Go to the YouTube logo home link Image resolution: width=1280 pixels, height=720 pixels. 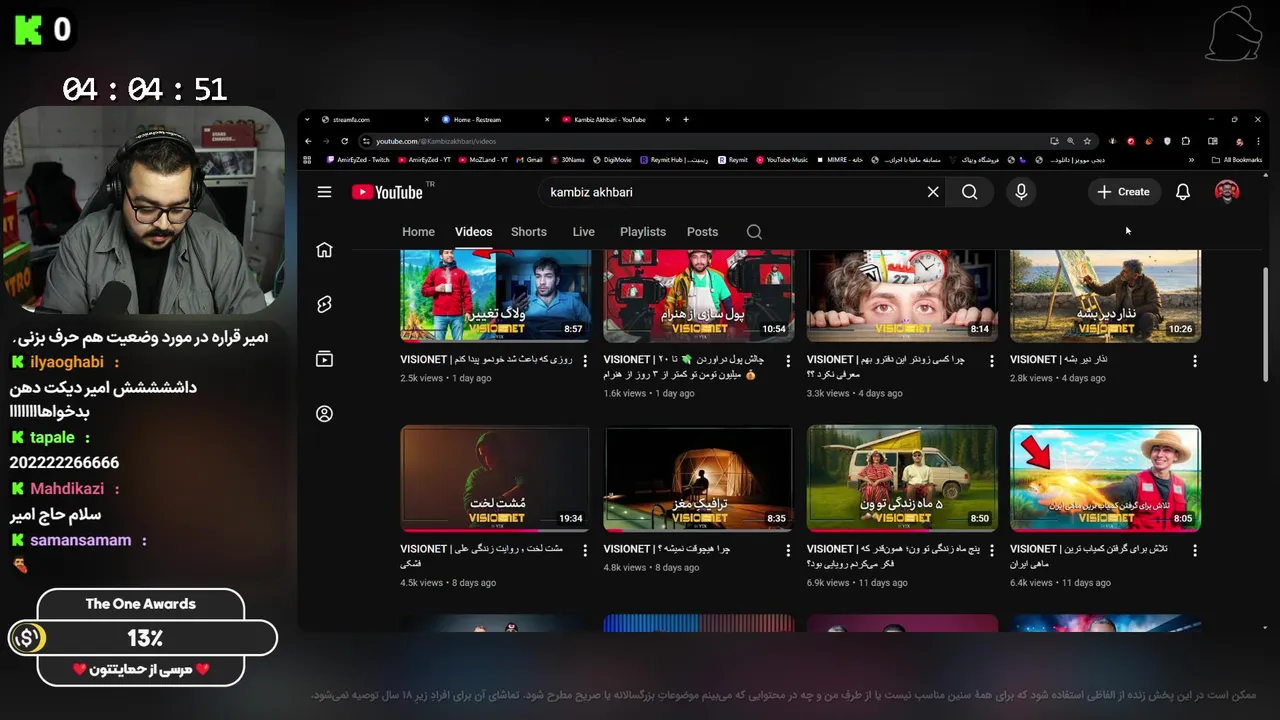point(387,192)
